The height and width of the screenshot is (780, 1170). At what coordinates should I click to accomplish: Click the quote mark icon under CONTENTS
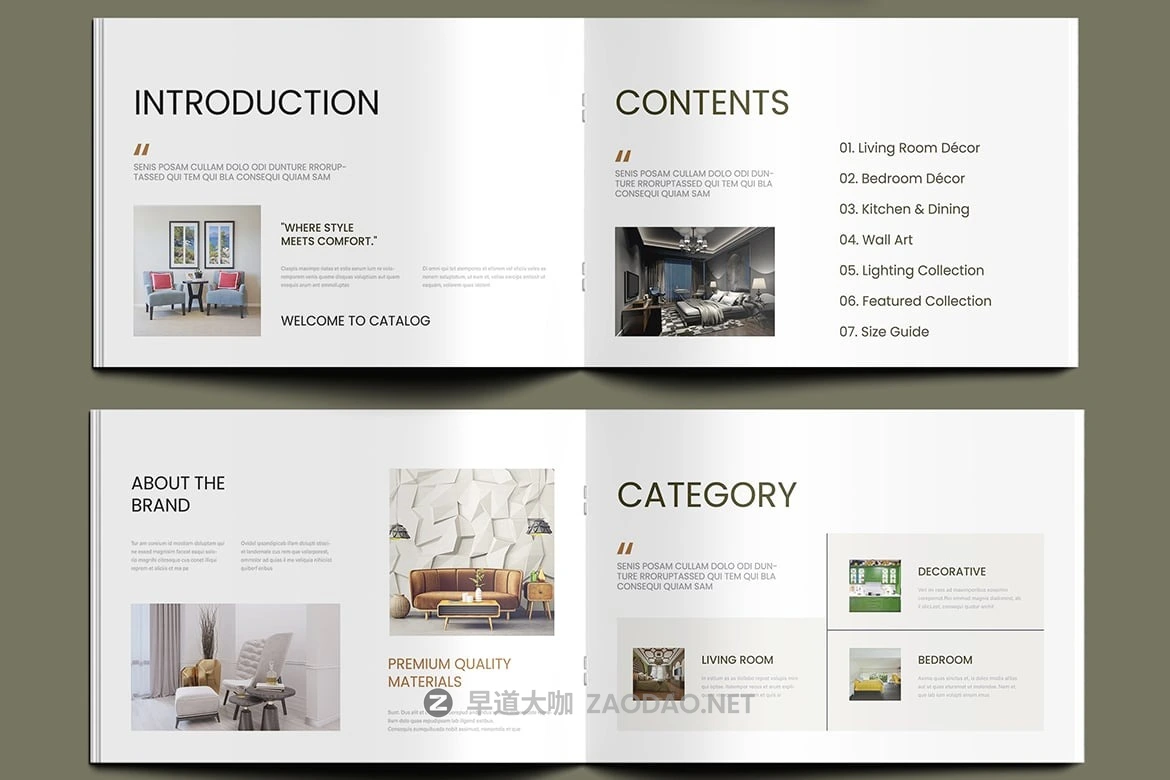tap(623, 156)
